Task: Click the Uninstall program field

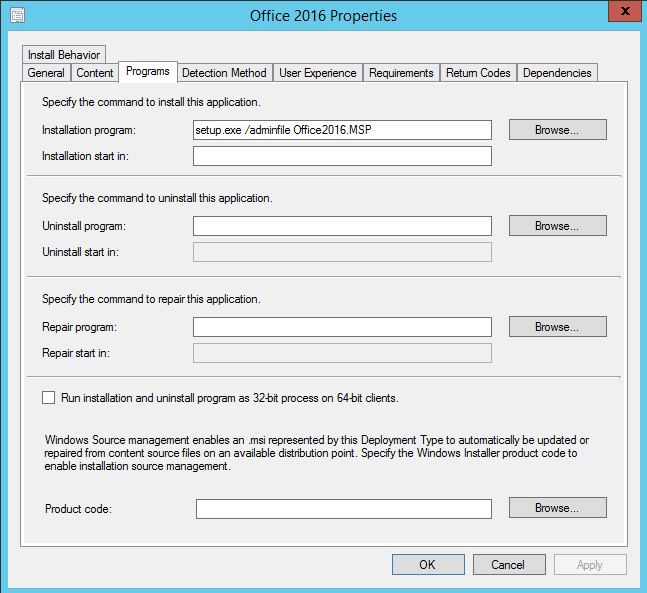Action: (x=342, y=226)
